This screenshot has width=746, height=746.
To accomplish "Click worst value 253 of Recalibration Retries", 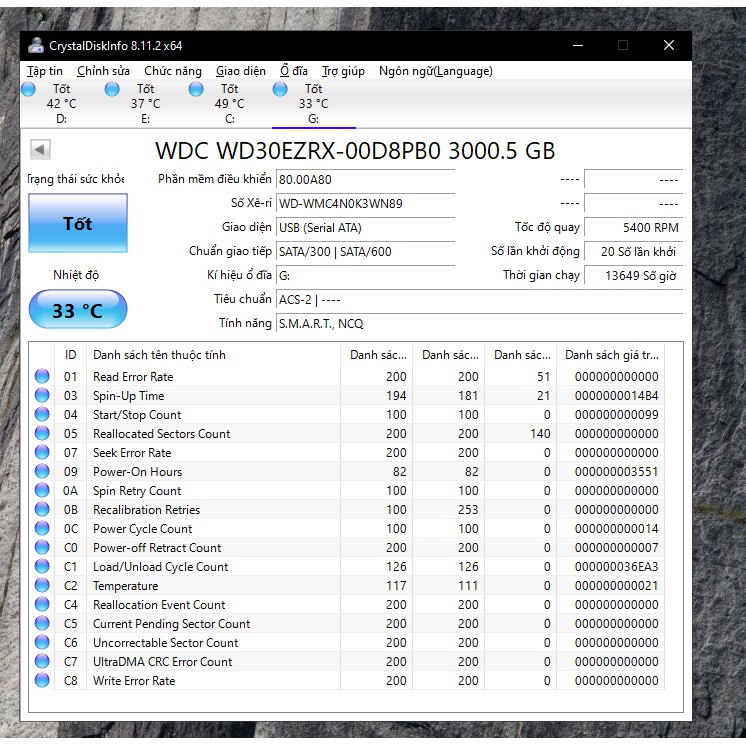I will [x=468, y=510].
